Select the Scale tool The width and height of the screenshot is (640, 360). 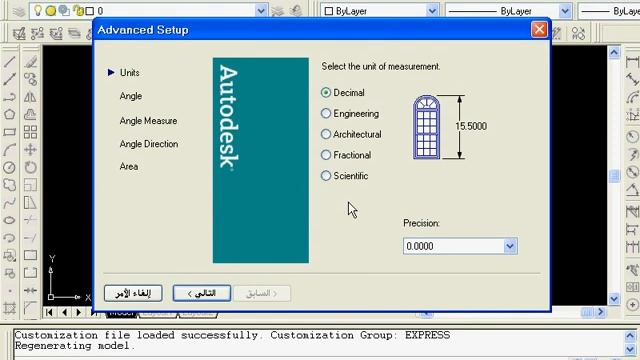[x=30, y=185]
